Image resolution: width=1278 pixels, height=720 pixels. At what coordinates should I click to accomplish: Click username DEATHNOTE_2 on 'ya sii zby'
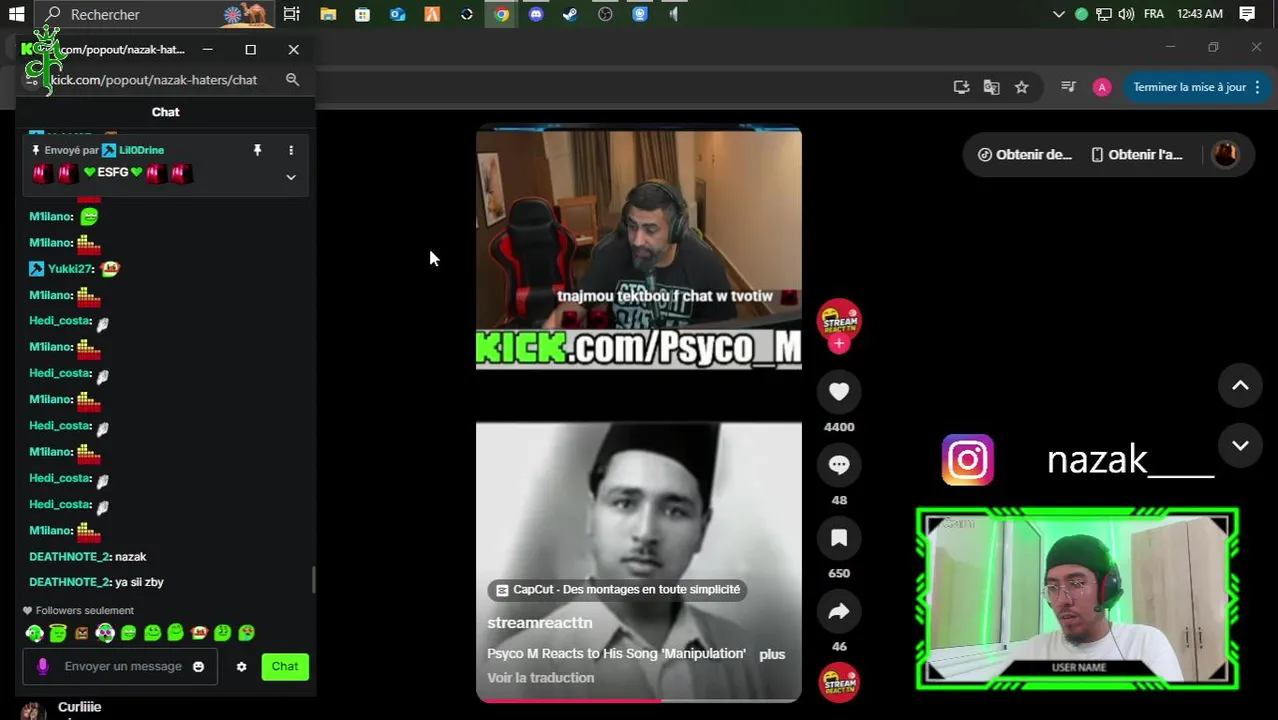68,582
